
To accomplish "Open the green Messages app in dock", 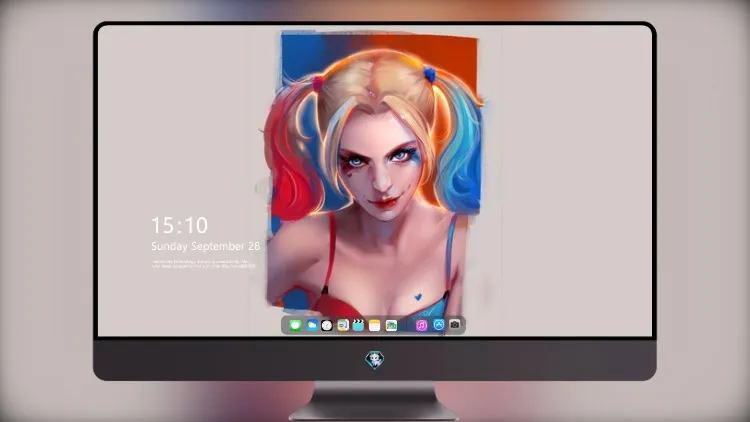I will 295,325.
